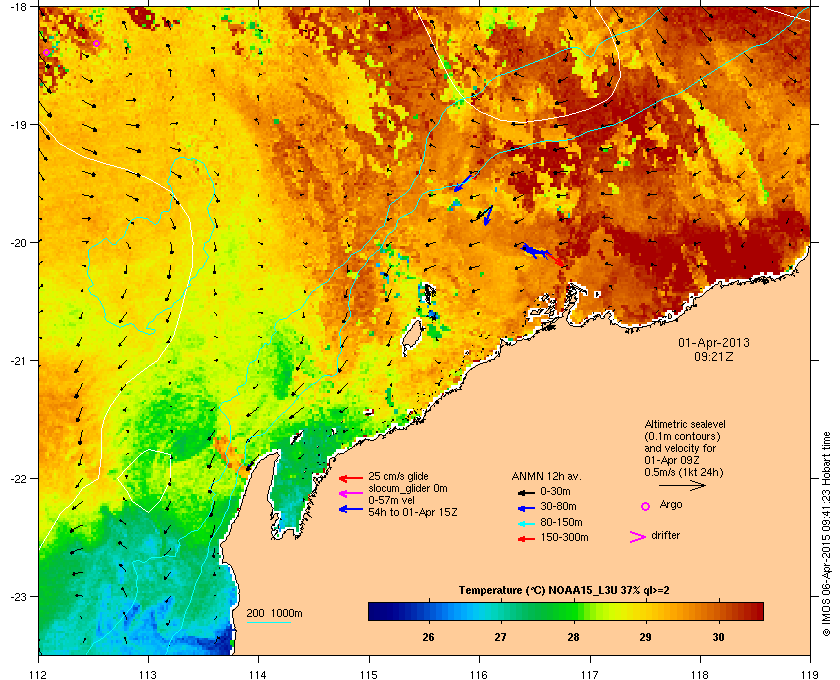Click longitude axis label 117
Image resolution: width=840 pixels, height=680 pixels.
[590, 675]
